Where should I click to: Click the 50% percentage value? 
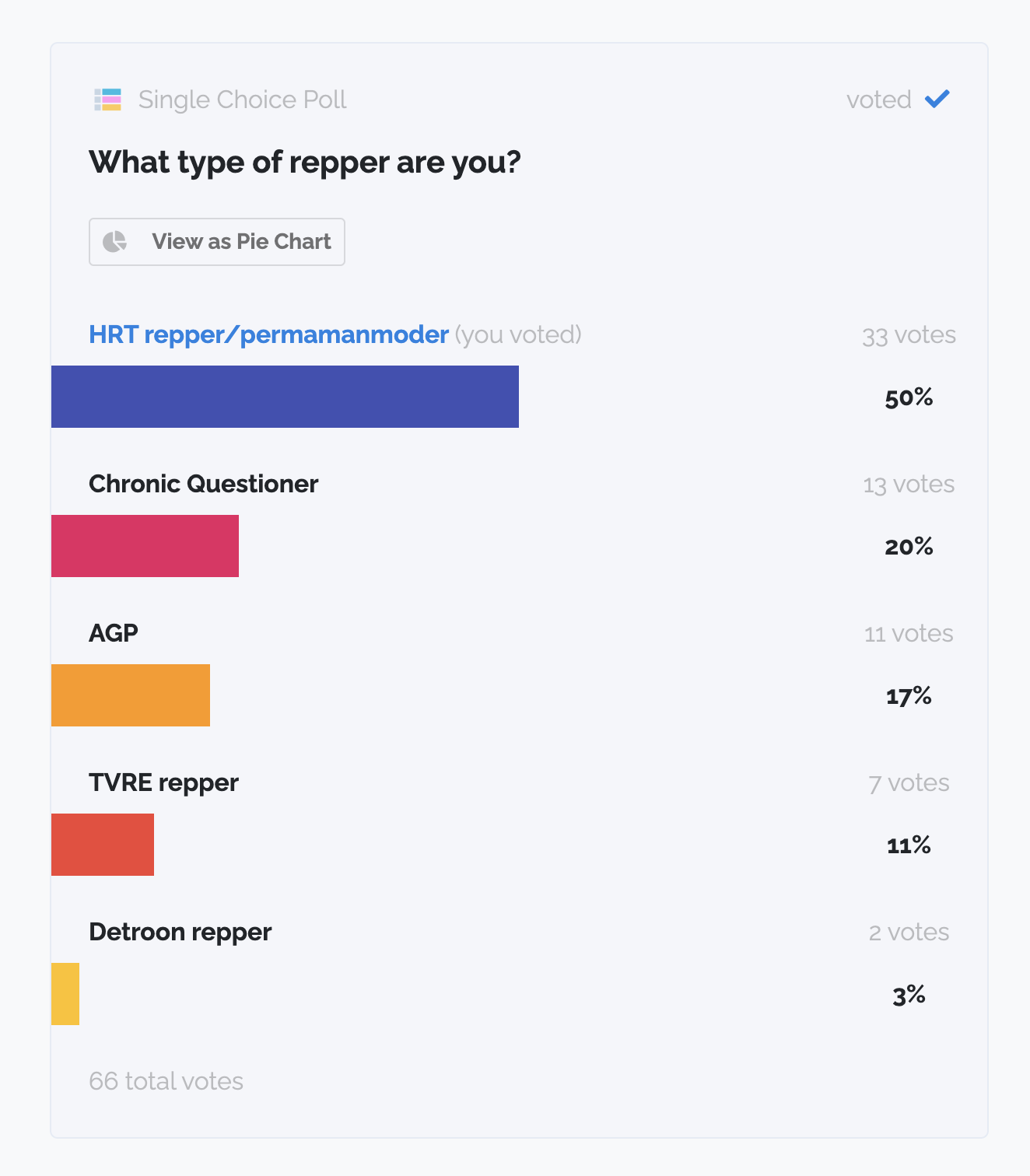tap(909, 397)
